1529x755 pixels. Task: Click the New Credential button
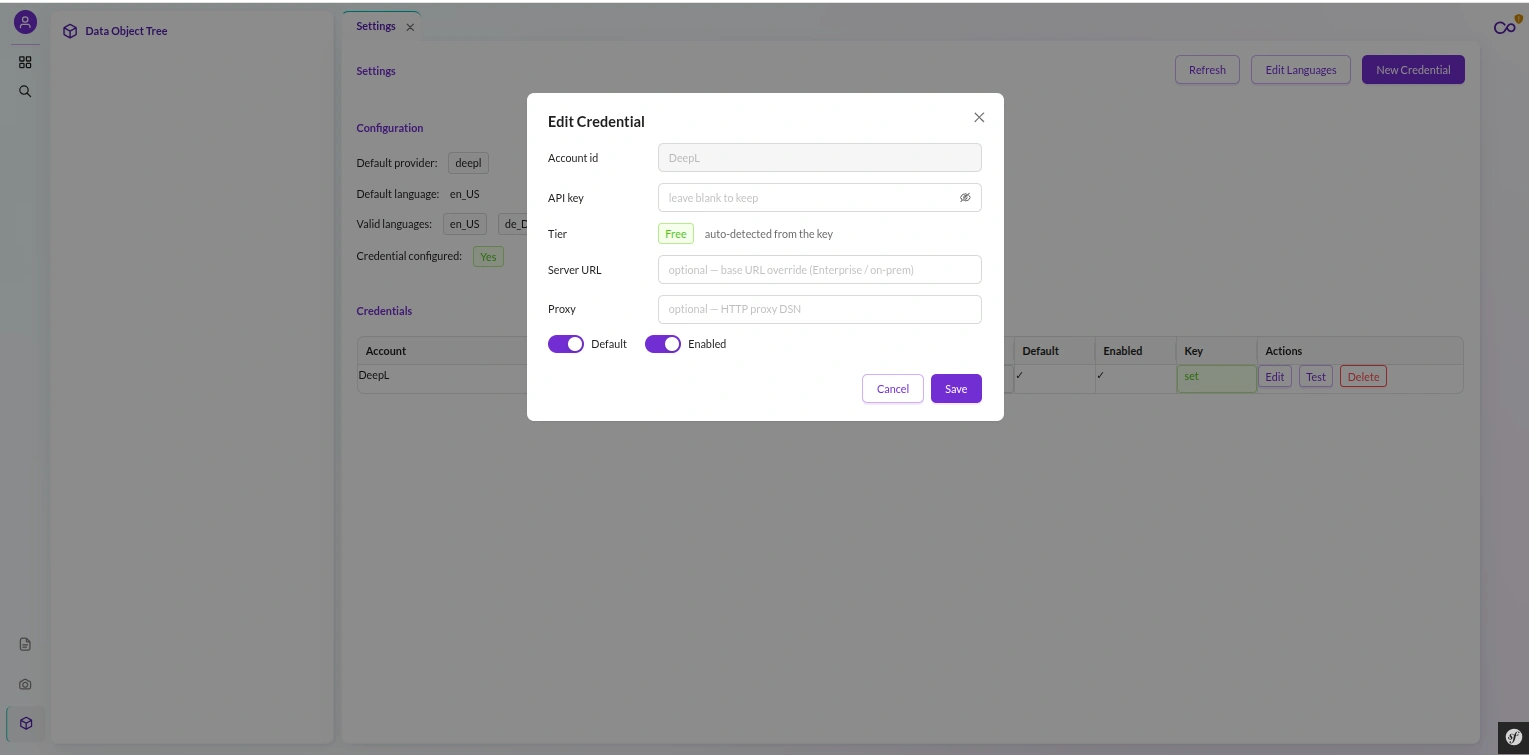[x=1413, y=70]
